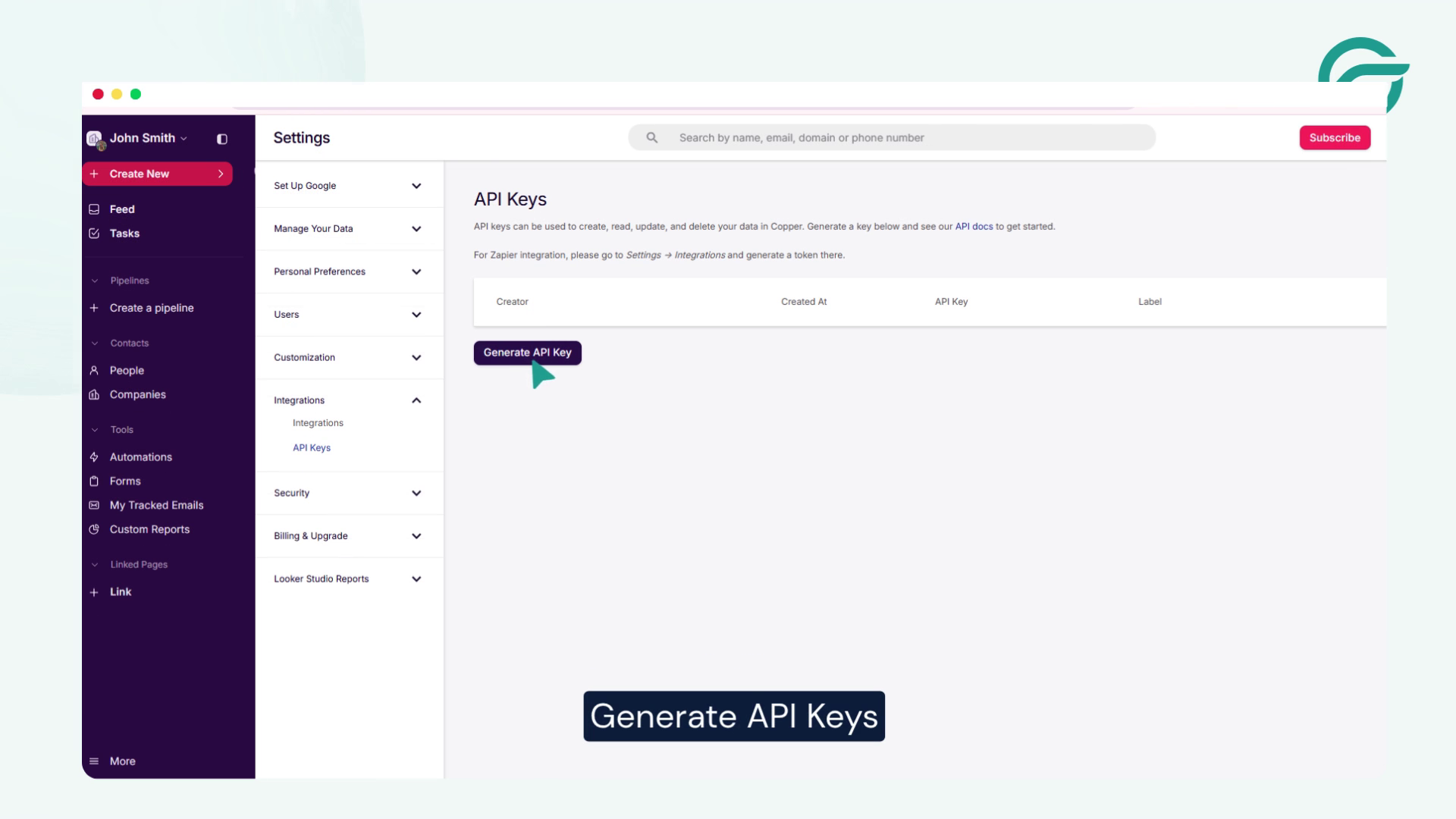
Task: Collapse sidebar with the panel toggle icon
Action: [222, 139]
